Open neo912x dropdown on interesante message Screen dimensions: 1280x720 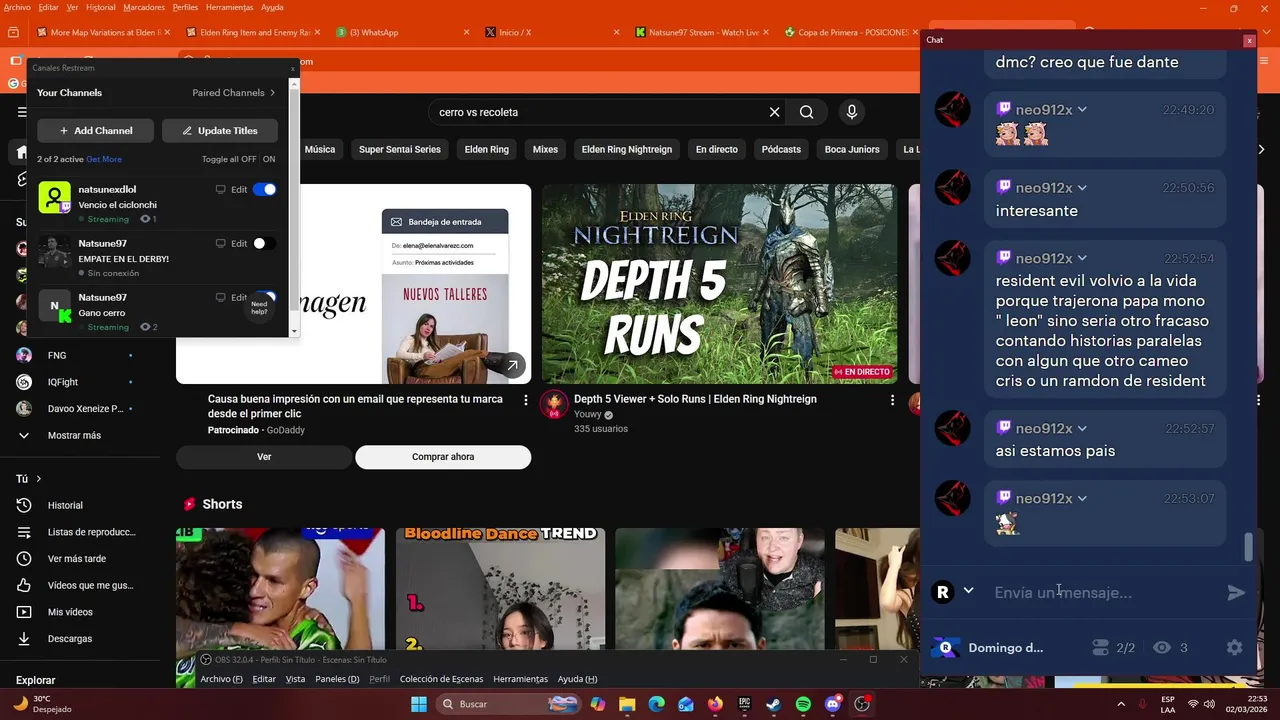coord(1082,188)
